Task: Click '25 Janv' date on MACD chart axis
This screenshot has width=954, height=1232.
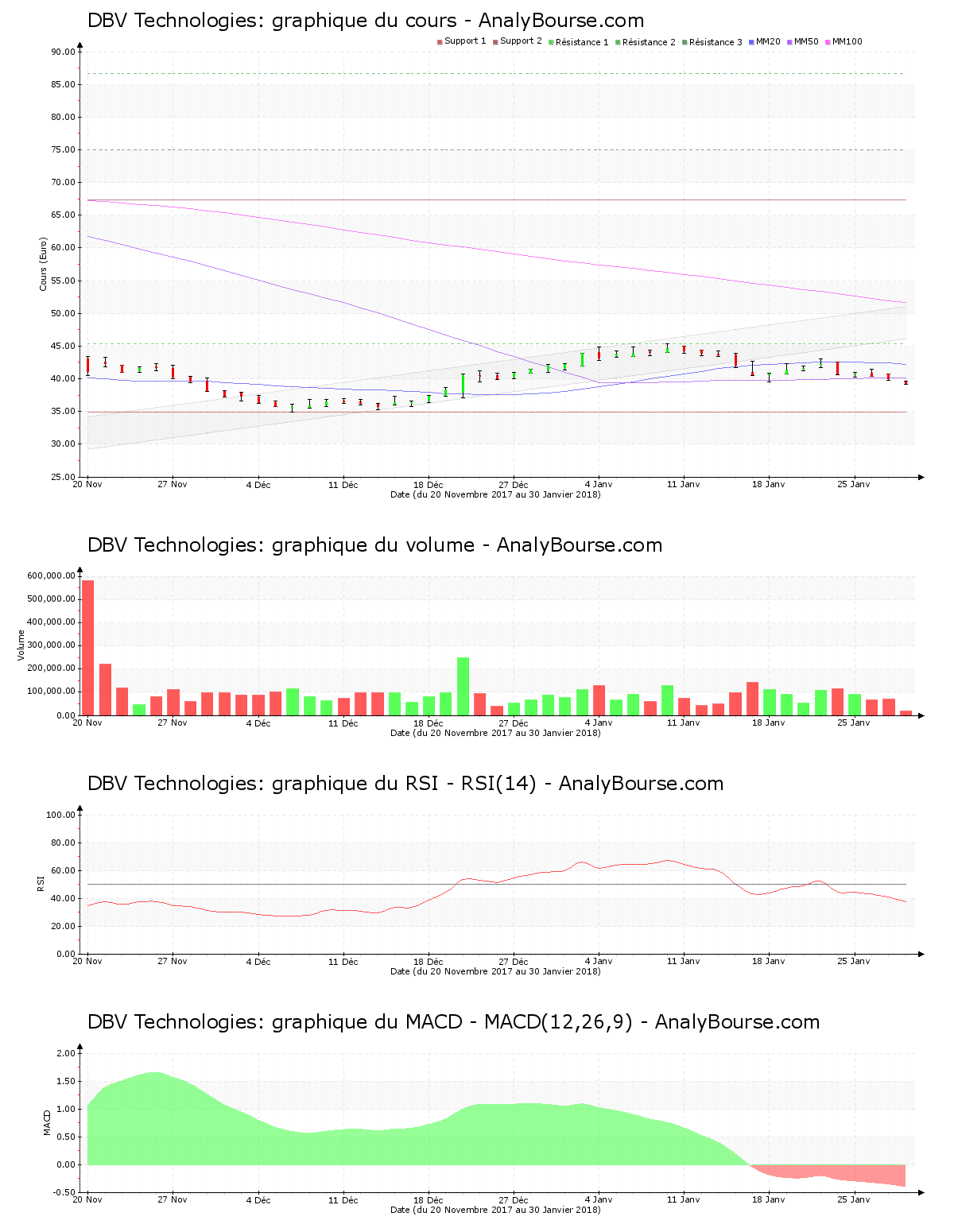Action: click(854, 1199)
